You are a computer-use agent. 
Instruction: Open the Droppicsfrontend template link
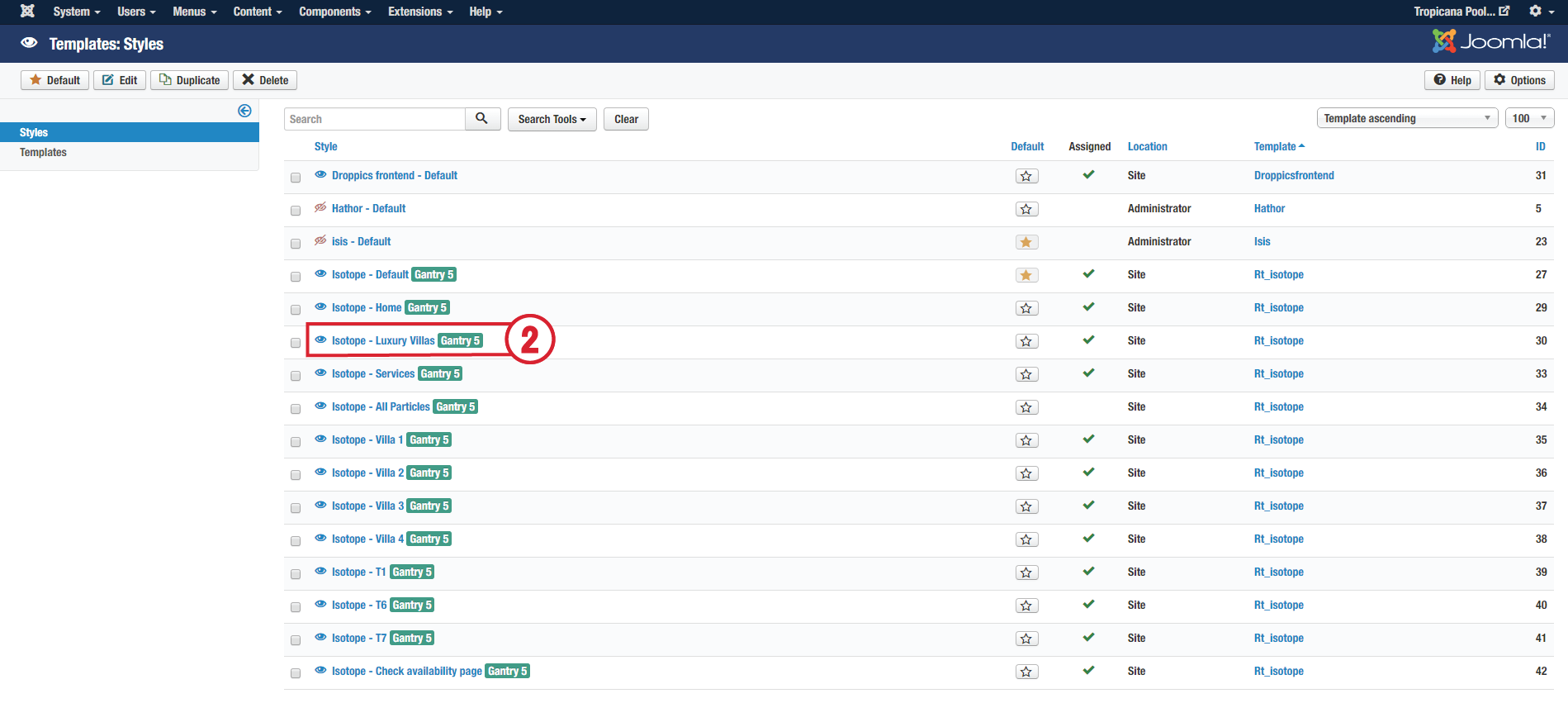pos(1294,175)
